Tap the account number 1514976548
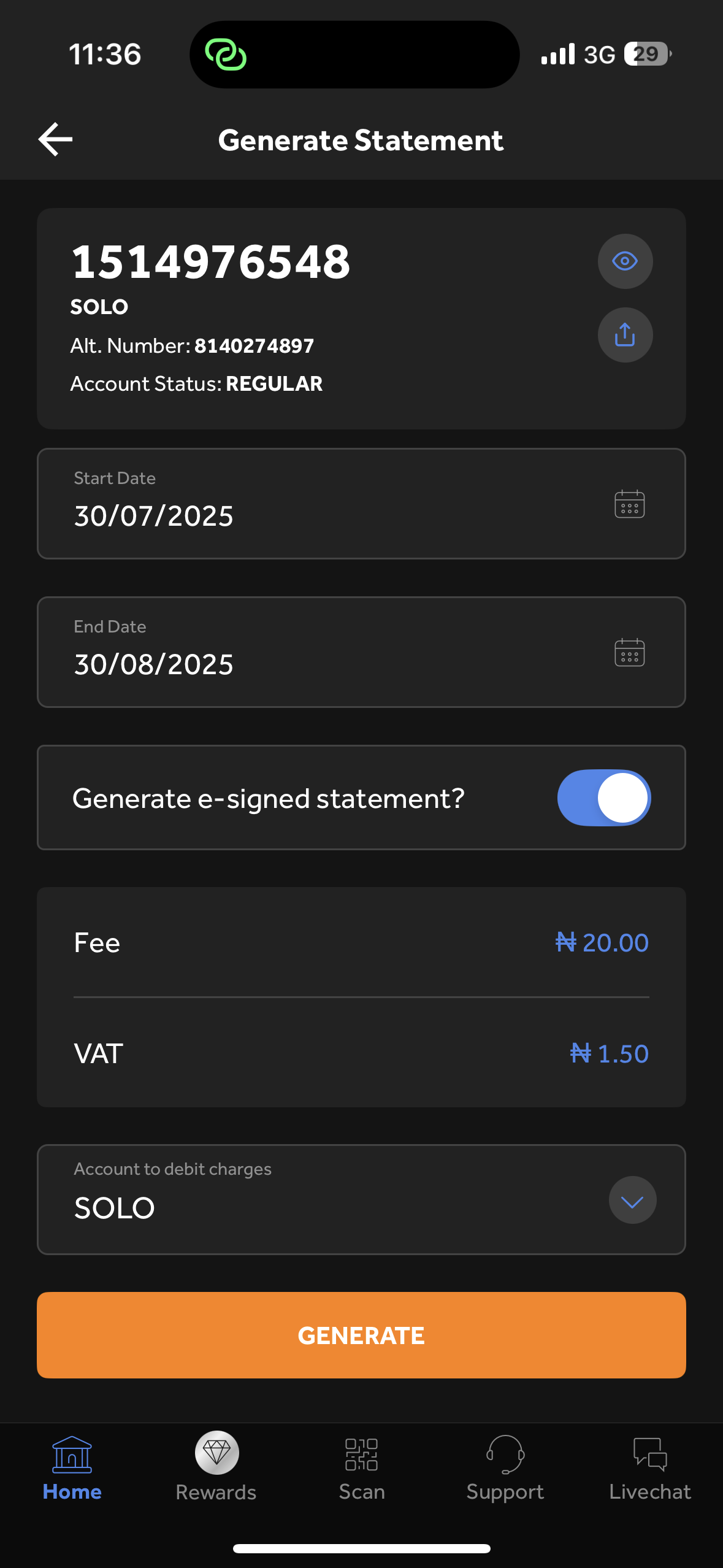 (x=211, y=262)
